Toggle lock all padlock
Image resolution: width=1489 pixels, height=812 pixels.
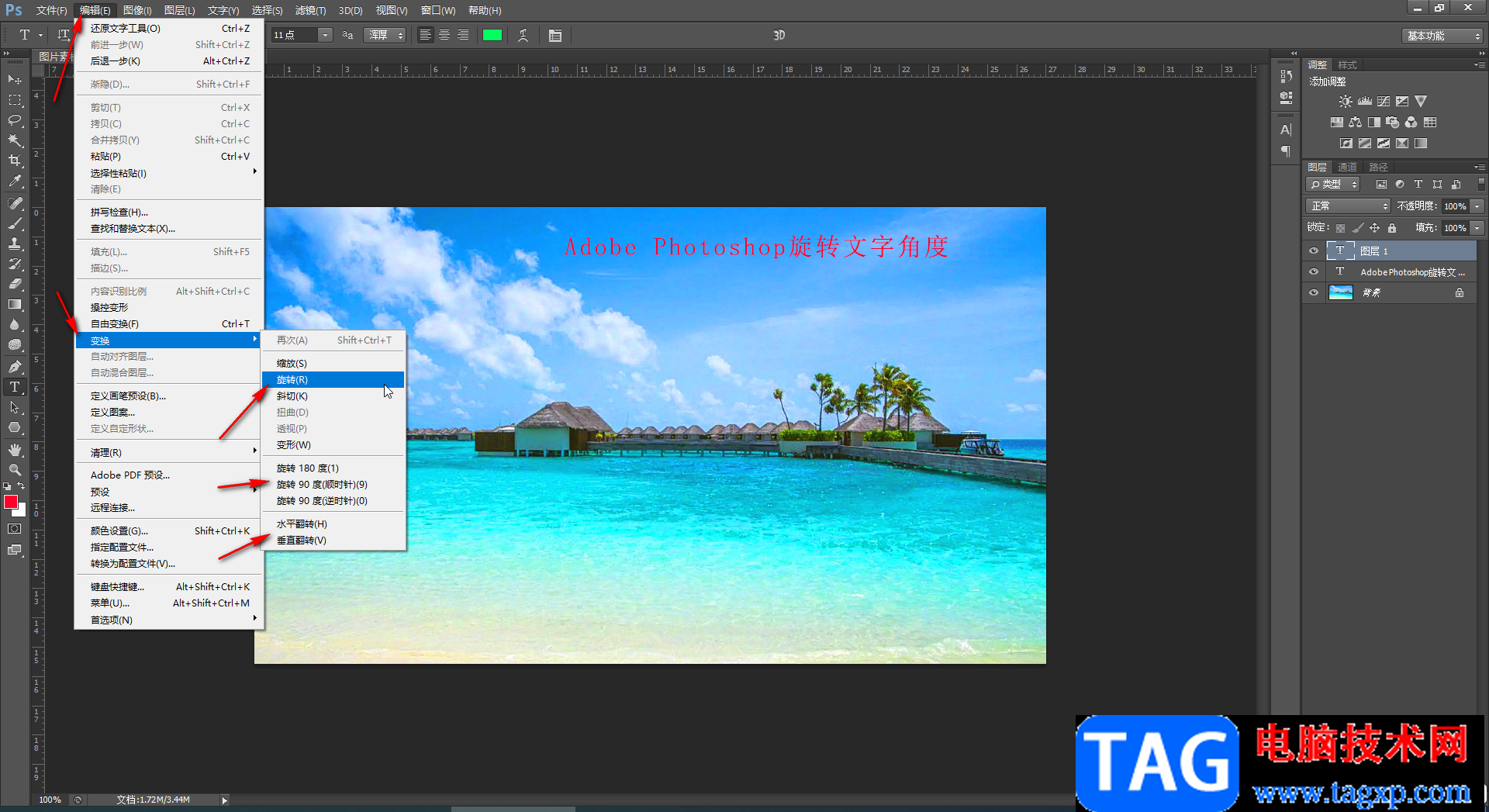pos(1392,228)
